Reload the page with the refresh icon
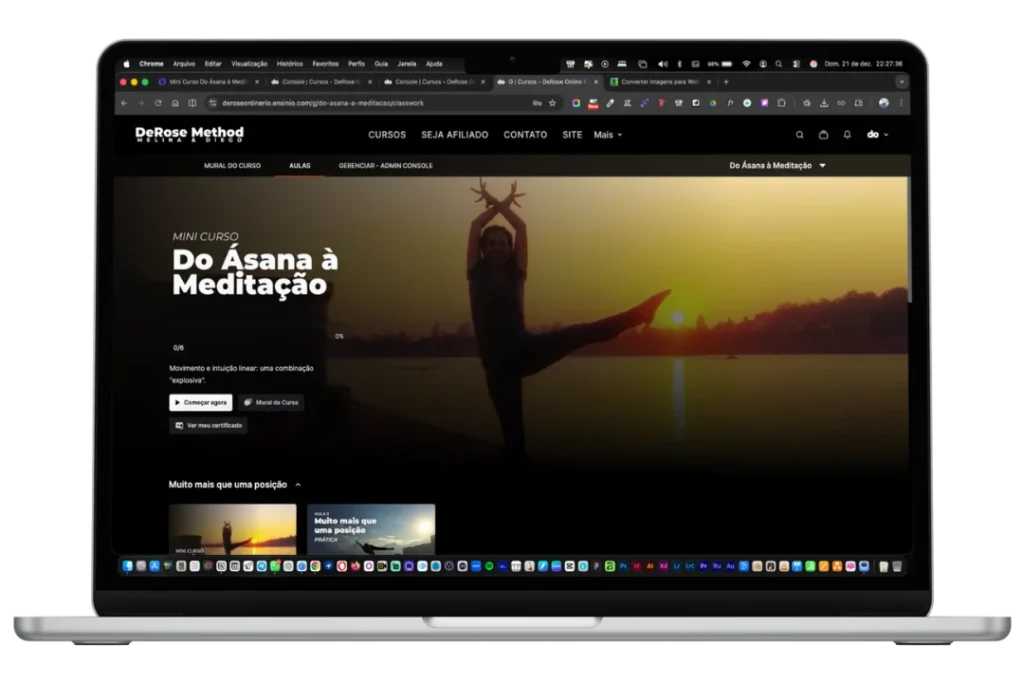Image resolution: width=1024 pixels, height=683 pixels. [x=158, y=103]
